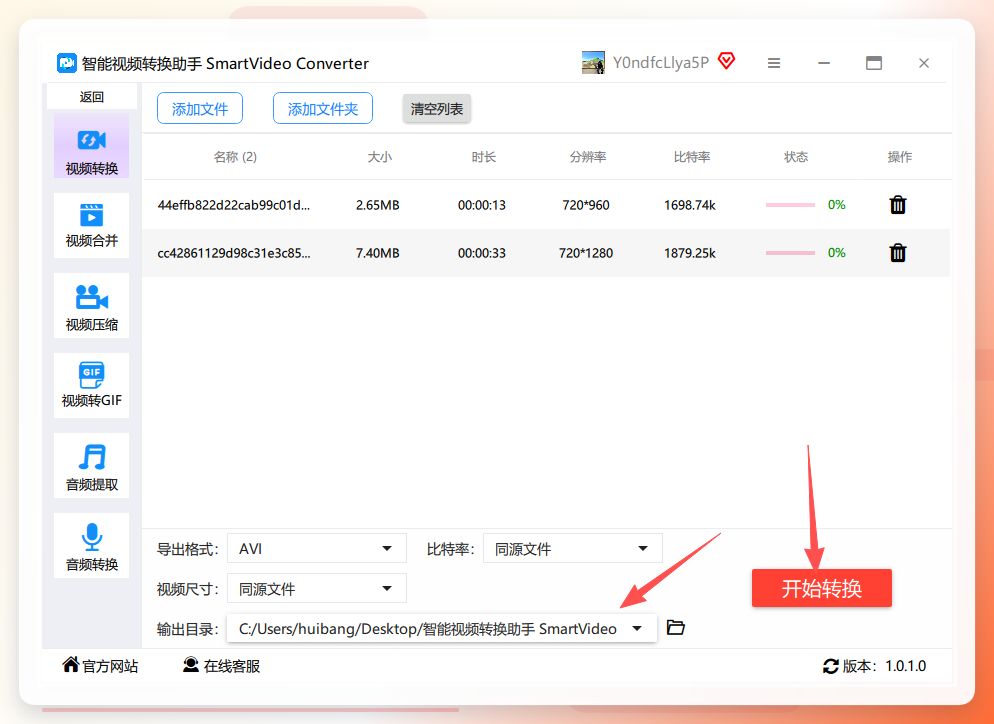Click the 分辨率 column header

(588, 157)
